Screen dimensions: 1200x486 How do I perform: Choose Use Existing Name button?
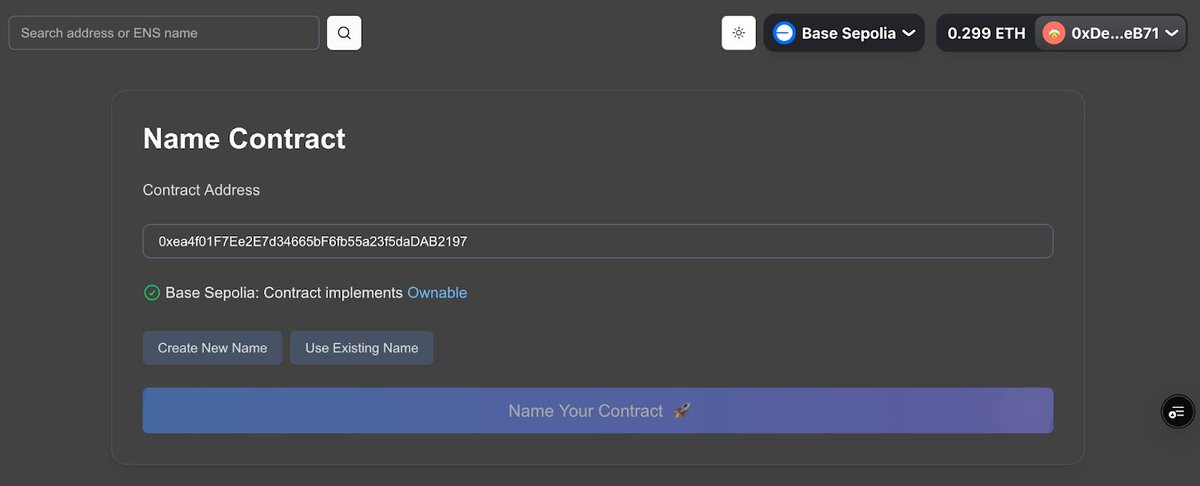(x=362, y=348)
